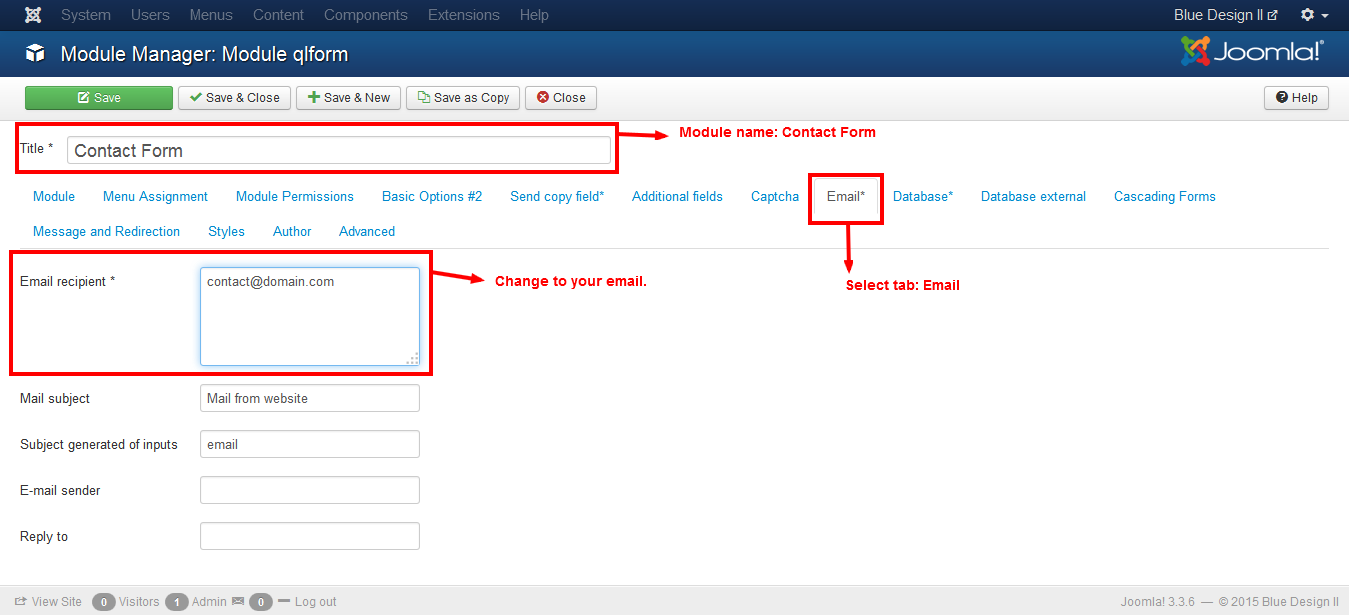The height and width of the screenshot is (615, 1349).
Task: Click the red Close button
Action: tap(560, 98)
